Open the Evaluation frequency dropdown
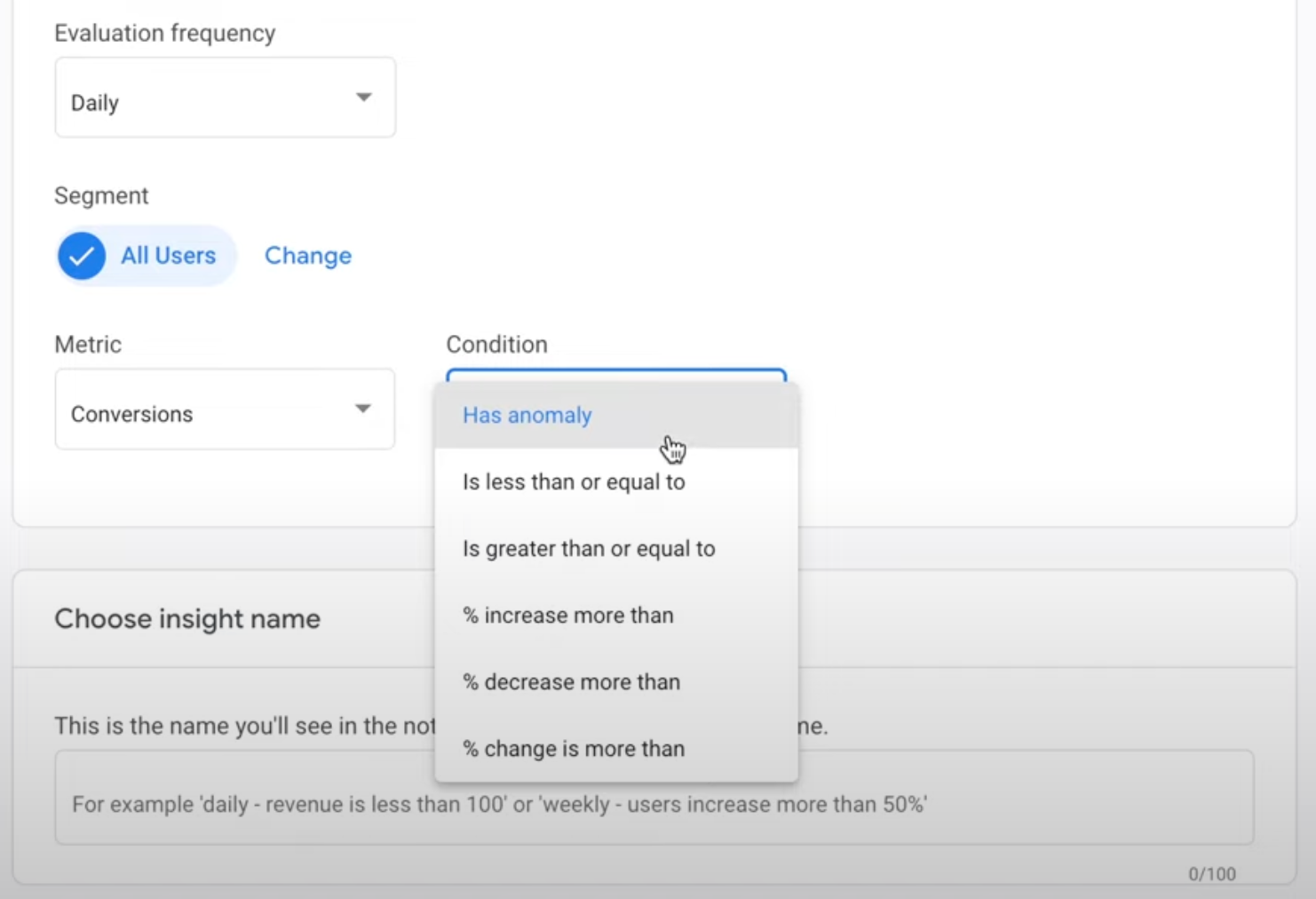The height and width of the screenshot is (899, 1316). (x=225, y=98)
